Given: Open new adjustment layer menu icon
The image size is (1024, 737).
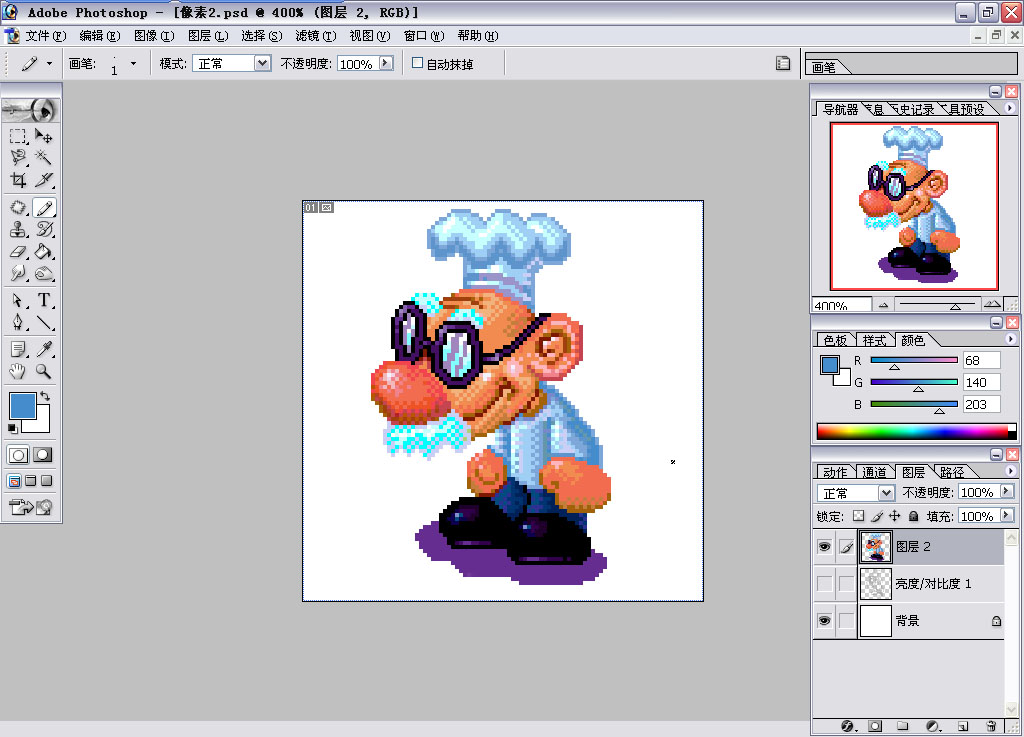Looking at the screenshot, I should 933,726.
